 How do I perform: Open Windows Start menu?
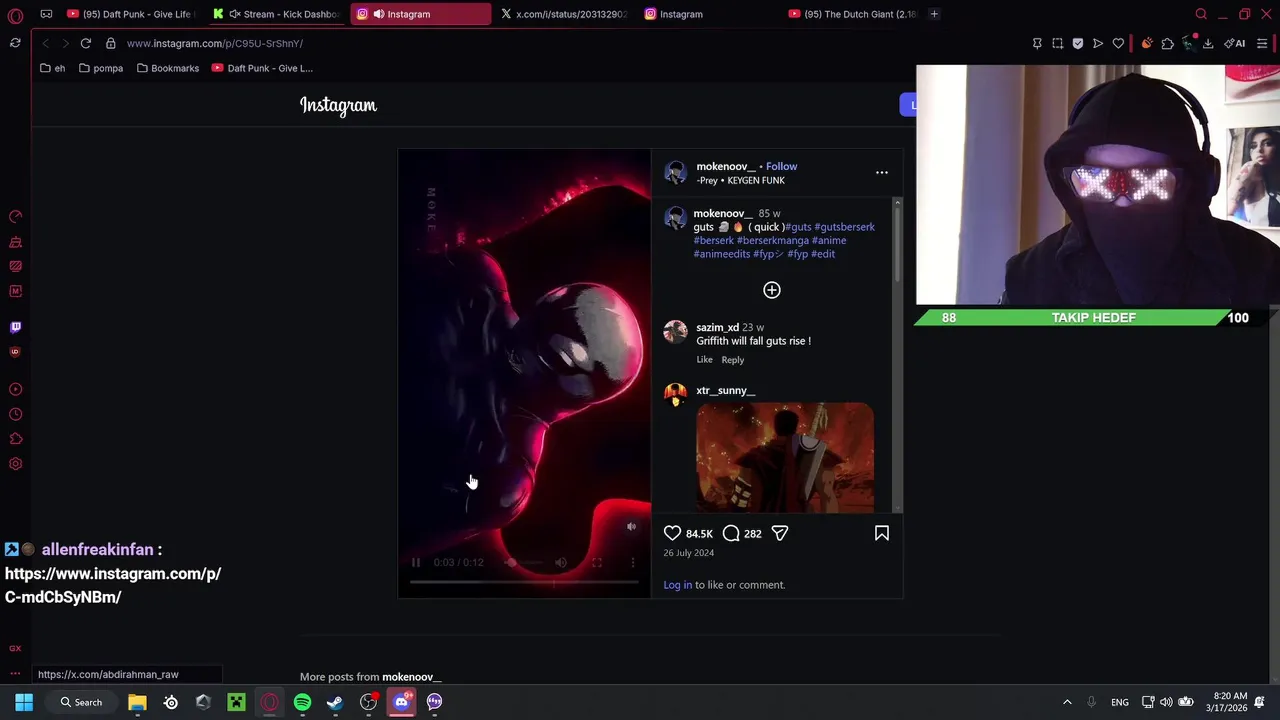[24, 702]
